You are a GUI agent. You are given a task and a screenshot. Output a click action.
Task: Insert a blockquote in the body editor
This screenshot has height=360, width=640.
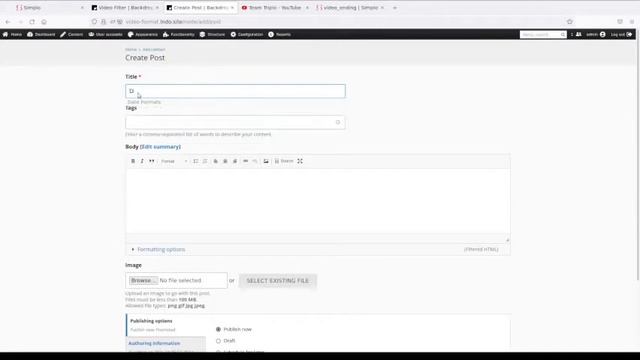(x=151, y=161)
